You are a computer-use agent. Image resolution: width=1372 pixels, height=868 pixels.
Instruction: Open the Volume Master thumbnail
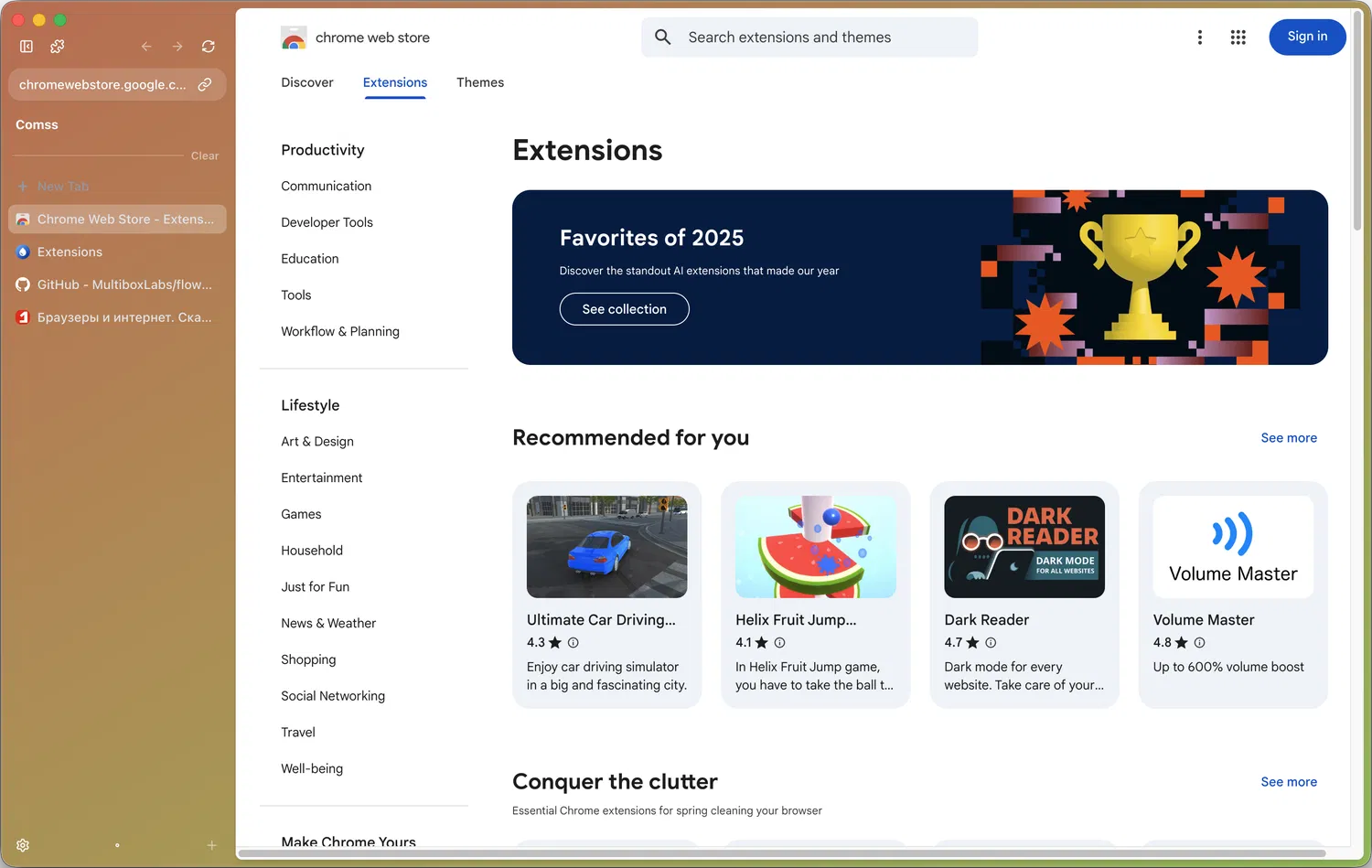click(x=1233, y=547)
